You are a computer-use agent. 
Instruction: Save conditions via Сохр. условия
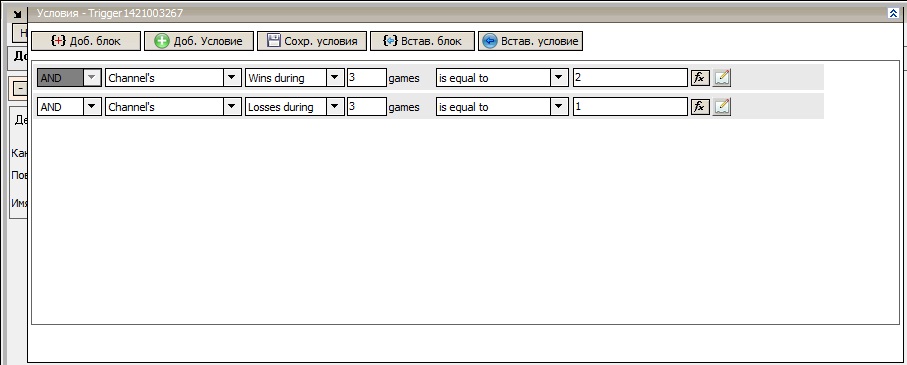[312, 41]
